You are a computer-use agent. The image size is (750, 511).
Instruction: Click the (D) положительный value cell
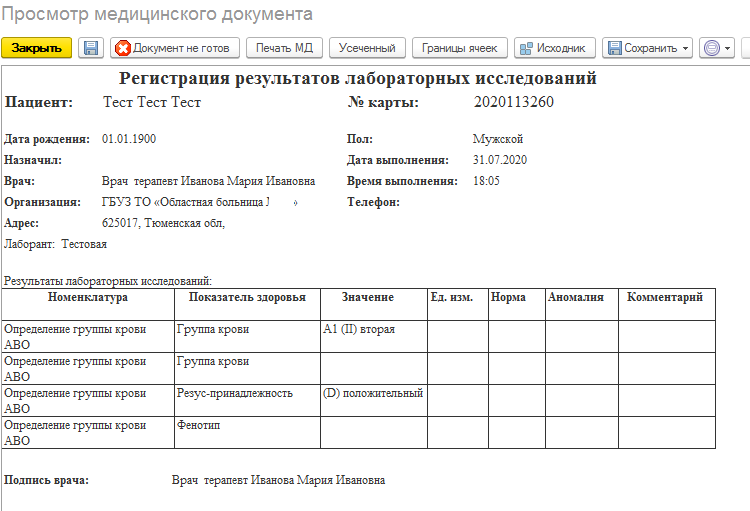[373, 394]
